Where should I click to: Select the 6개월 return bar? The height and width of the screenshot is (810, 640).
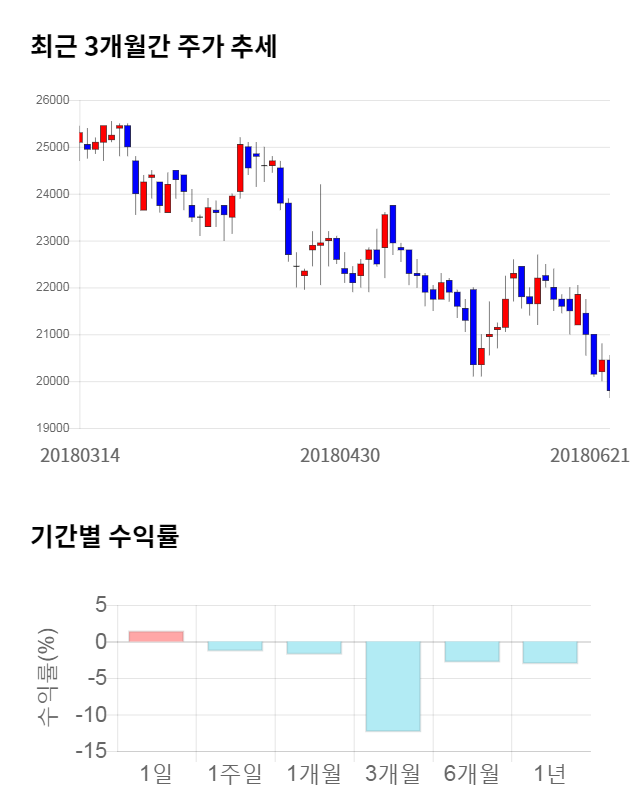tap(472, 651)
